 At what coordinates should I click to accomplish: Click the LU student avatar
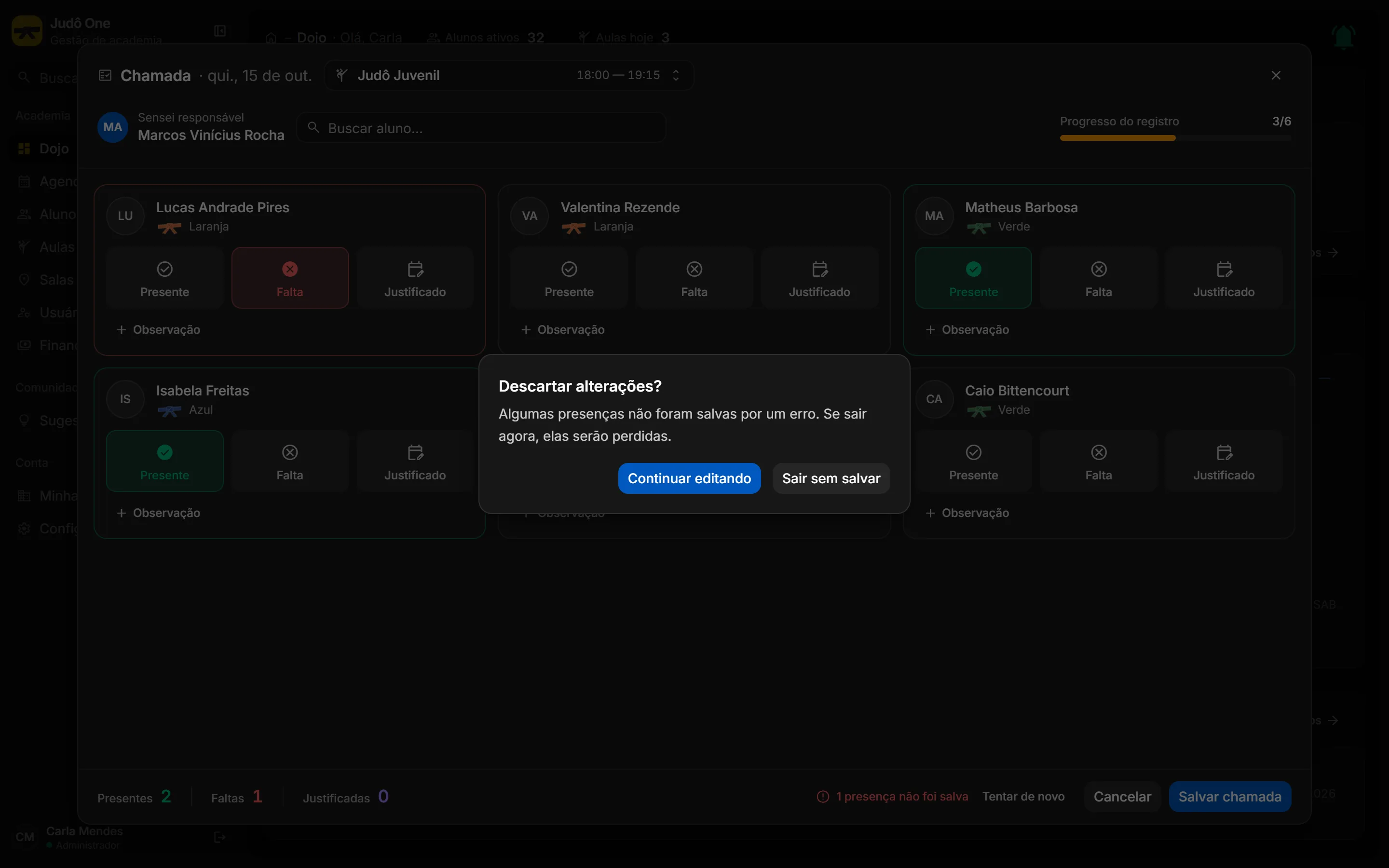(x=125, y=216)
